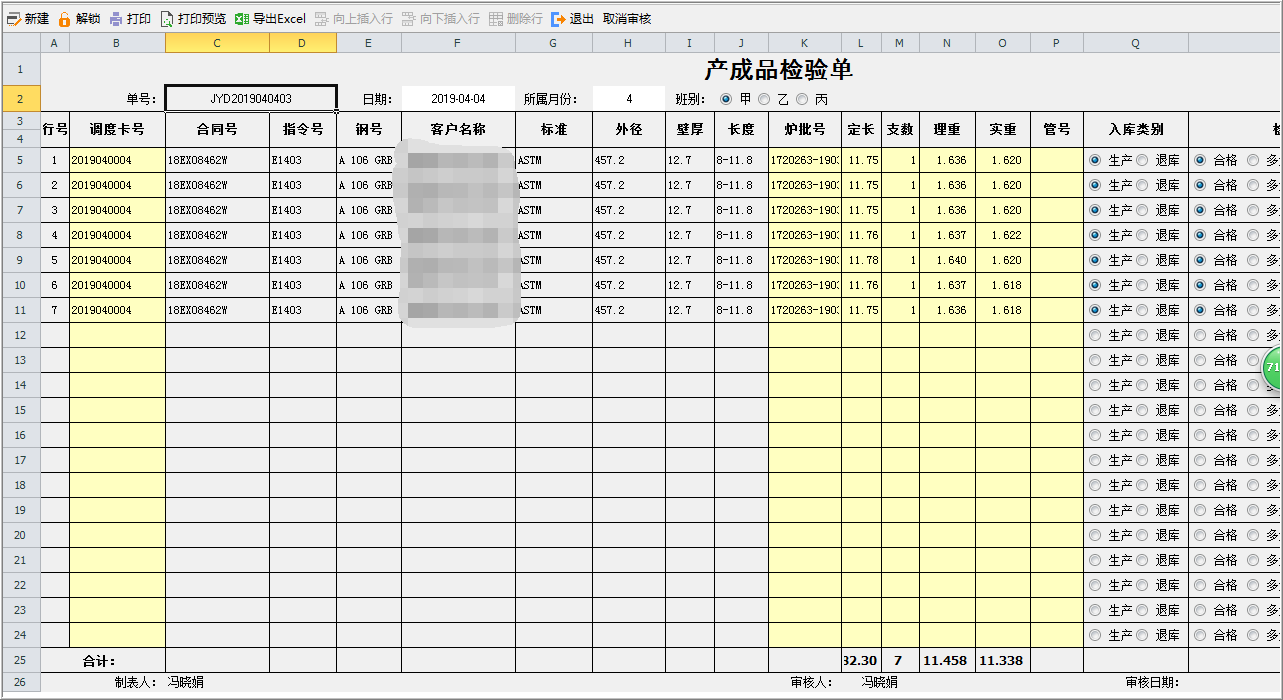Click the 客户名称 column heading
Image resolution: width=1283 pixels, height=700 pixels.
tap(458, 130)
